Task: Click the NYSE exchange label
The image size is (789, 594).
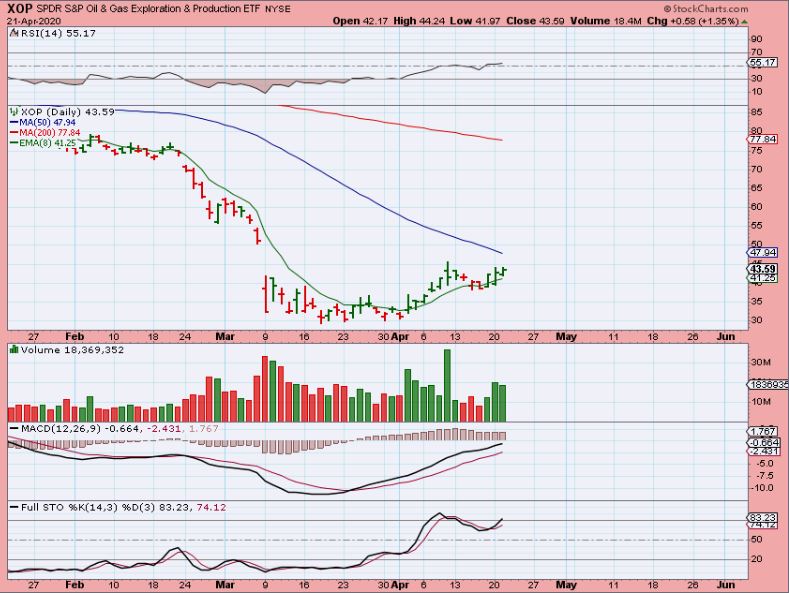Action: click(x=277, y=9)
